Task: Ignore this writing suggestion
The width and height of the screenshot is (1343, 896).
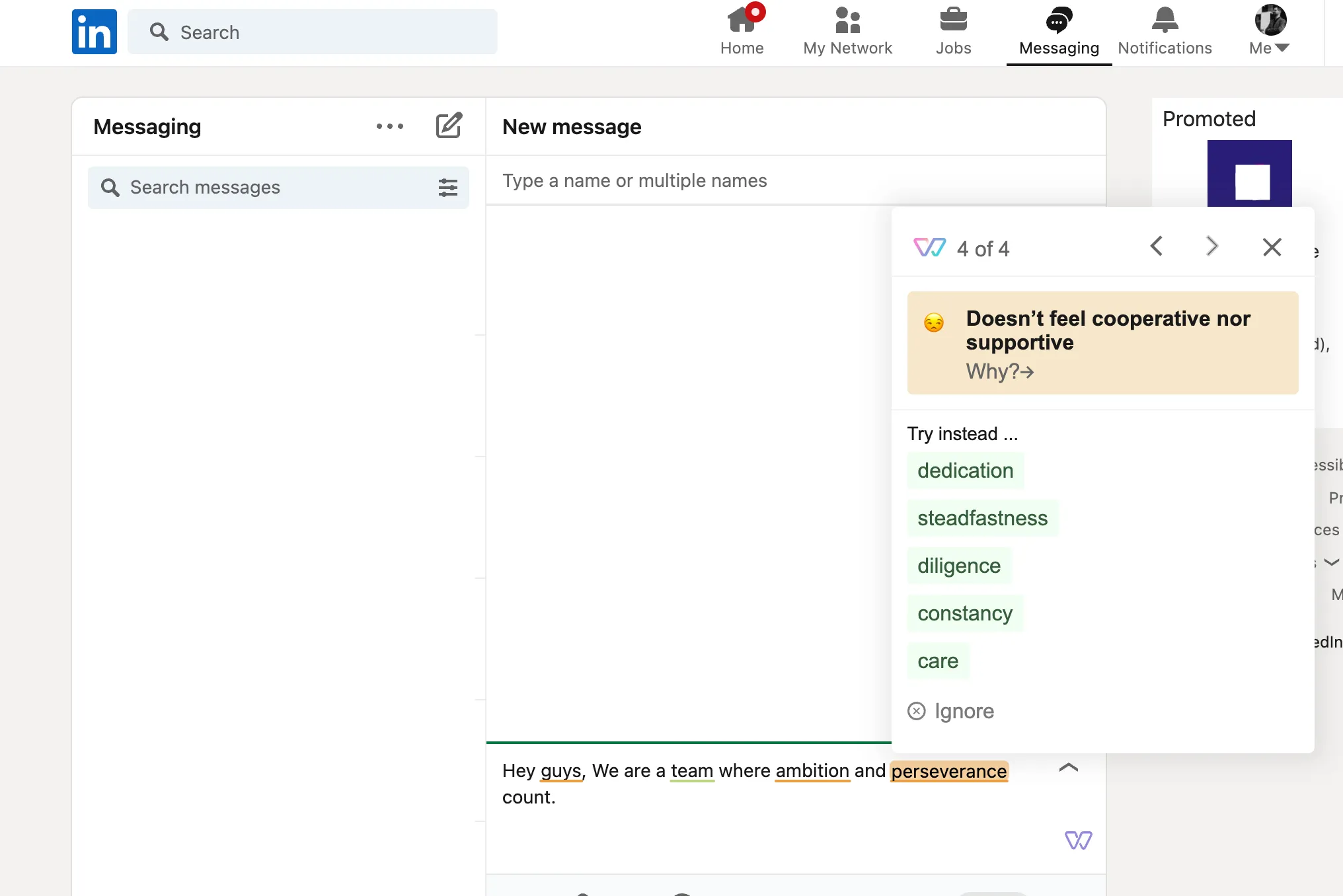Action: 950,711
